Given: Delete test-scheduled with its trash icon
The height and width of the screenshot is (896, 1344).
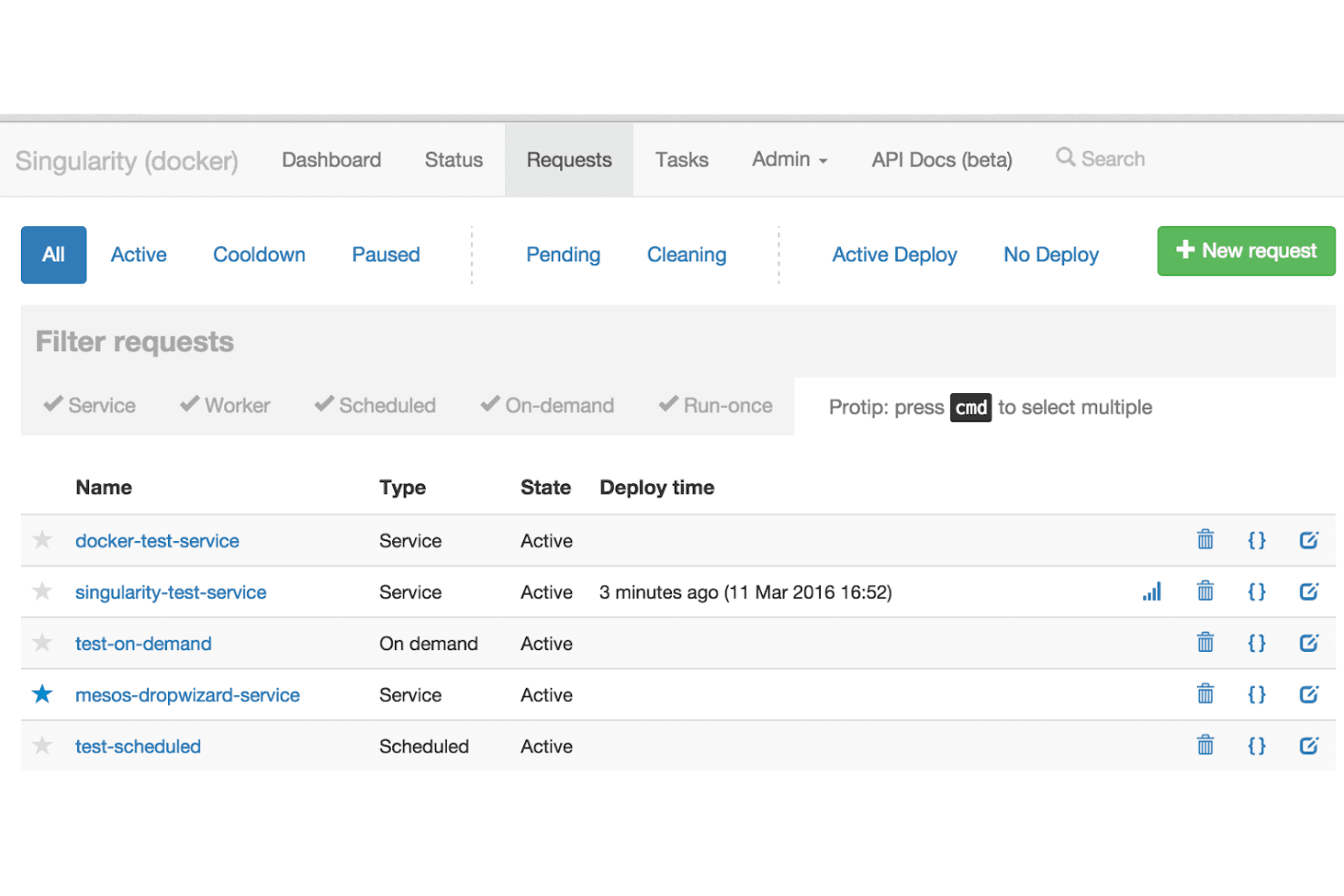Looking at the screenshot, I should [1205, 744].
